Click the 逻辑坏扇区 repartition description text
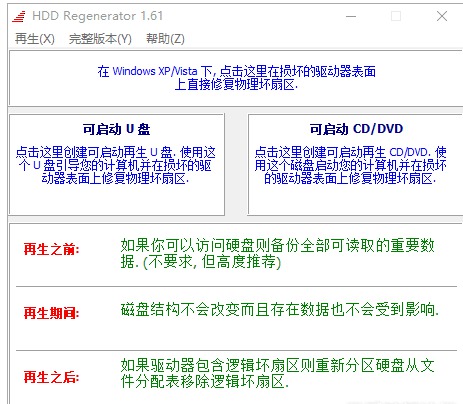Screen dimensions: 463x404 (x=278, y=373)
